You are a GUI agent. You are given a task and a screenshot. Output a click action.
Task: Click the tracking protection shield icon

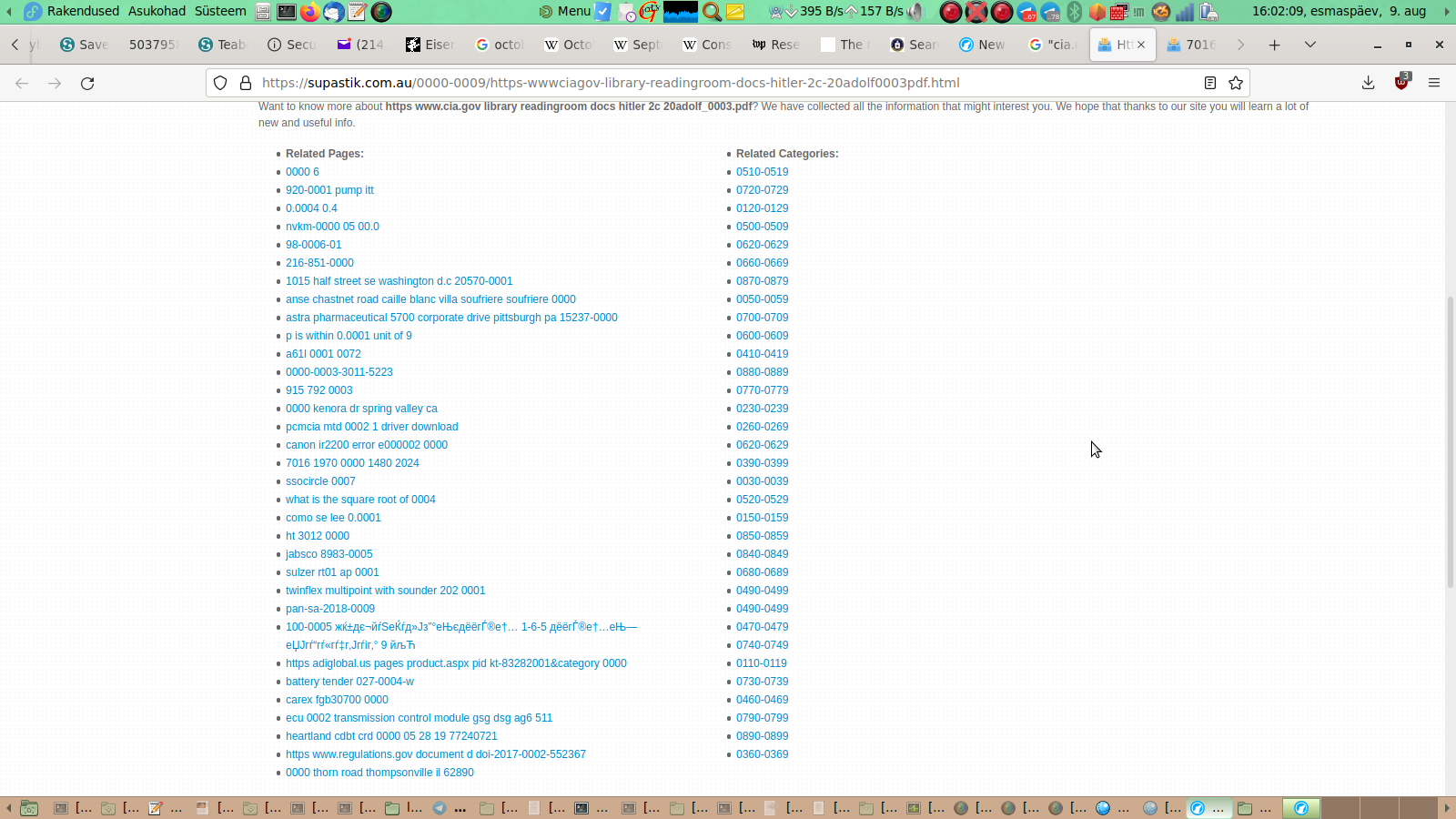tap(220, 83)
